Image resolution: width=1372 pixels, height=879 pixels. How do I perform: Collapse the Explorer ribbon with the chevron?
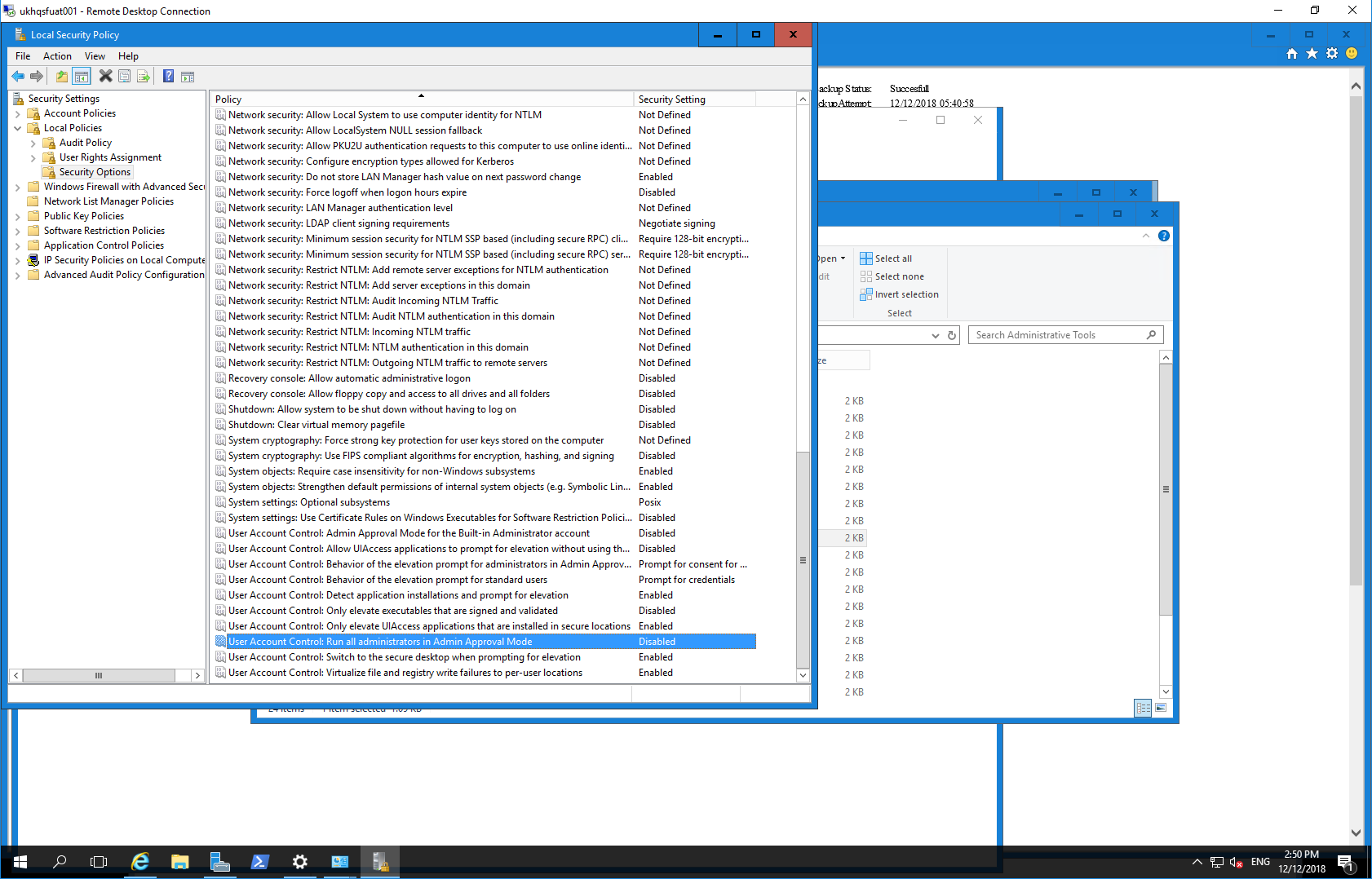pos(1146,236)
